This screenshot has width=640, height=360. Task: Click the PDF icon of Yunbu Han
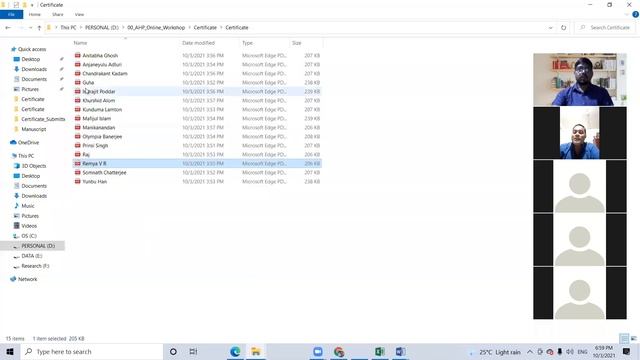[78, 181]
